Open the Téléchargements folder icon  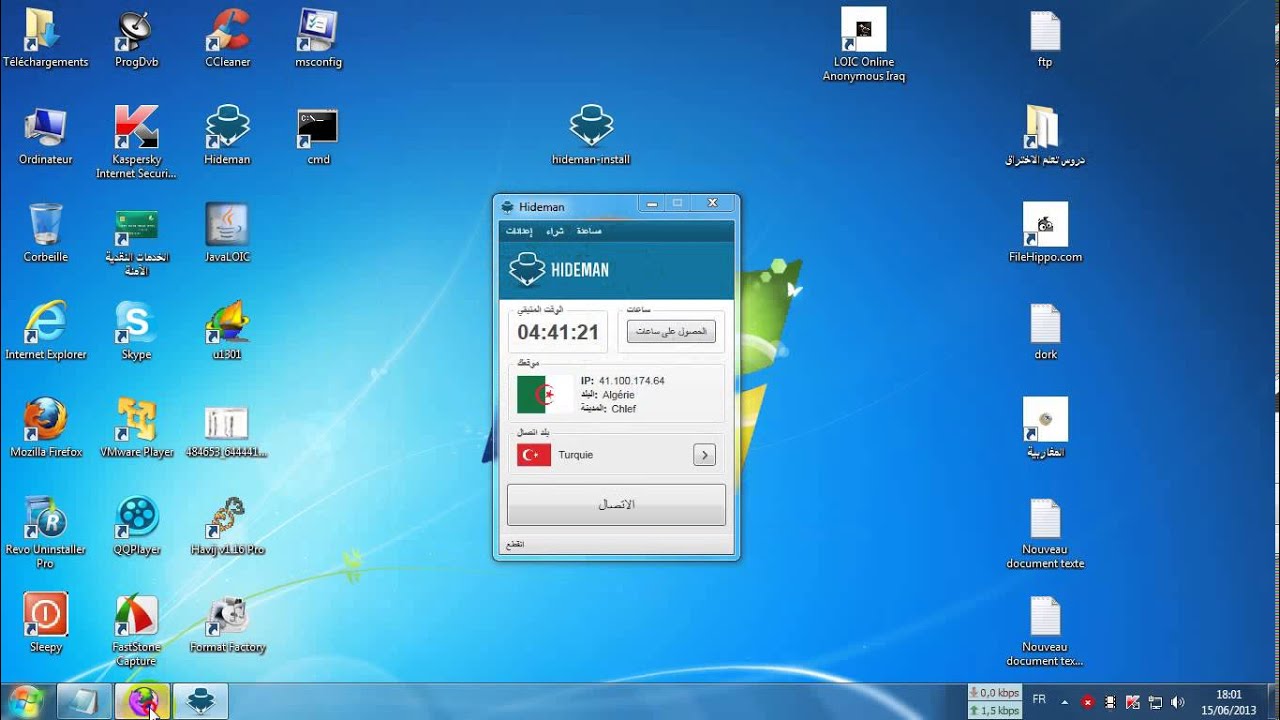[45, 38]
